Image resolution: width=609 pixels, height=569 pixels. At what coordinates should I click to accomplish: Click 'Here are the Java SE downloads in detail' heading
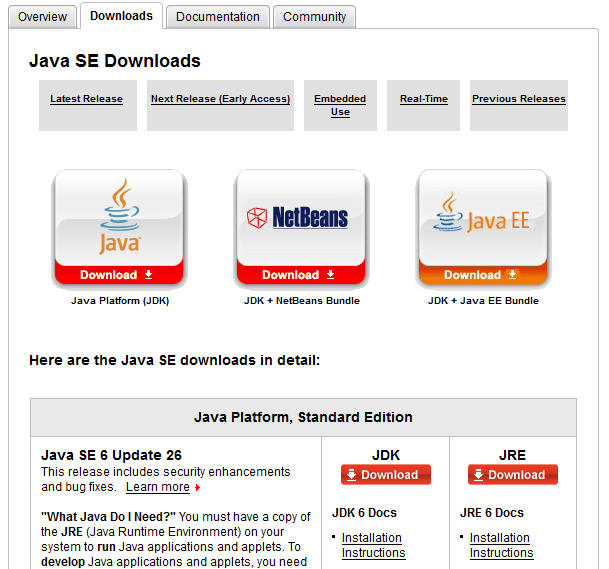click(174, 360)
